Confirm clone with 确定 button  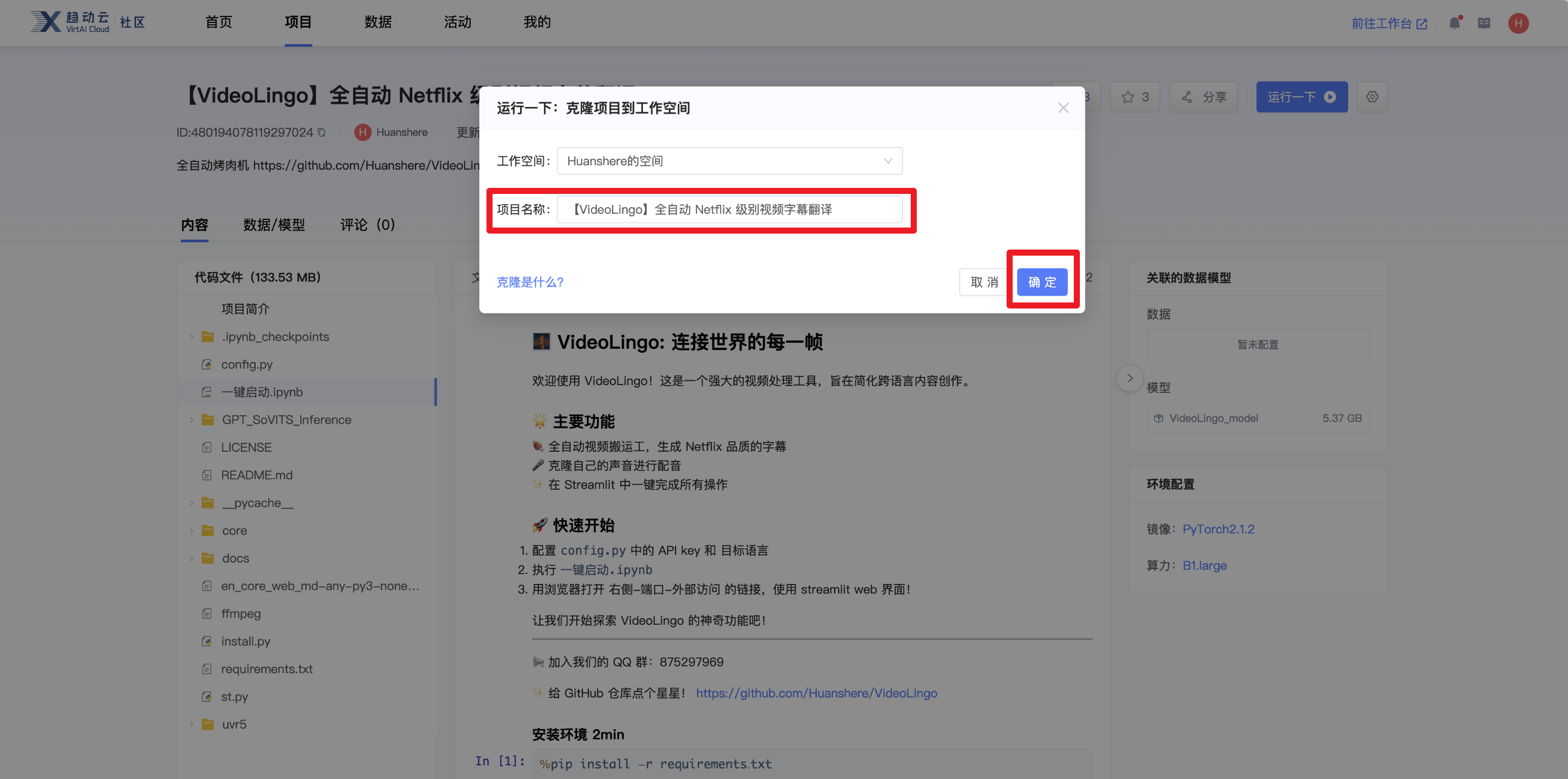1042,282
